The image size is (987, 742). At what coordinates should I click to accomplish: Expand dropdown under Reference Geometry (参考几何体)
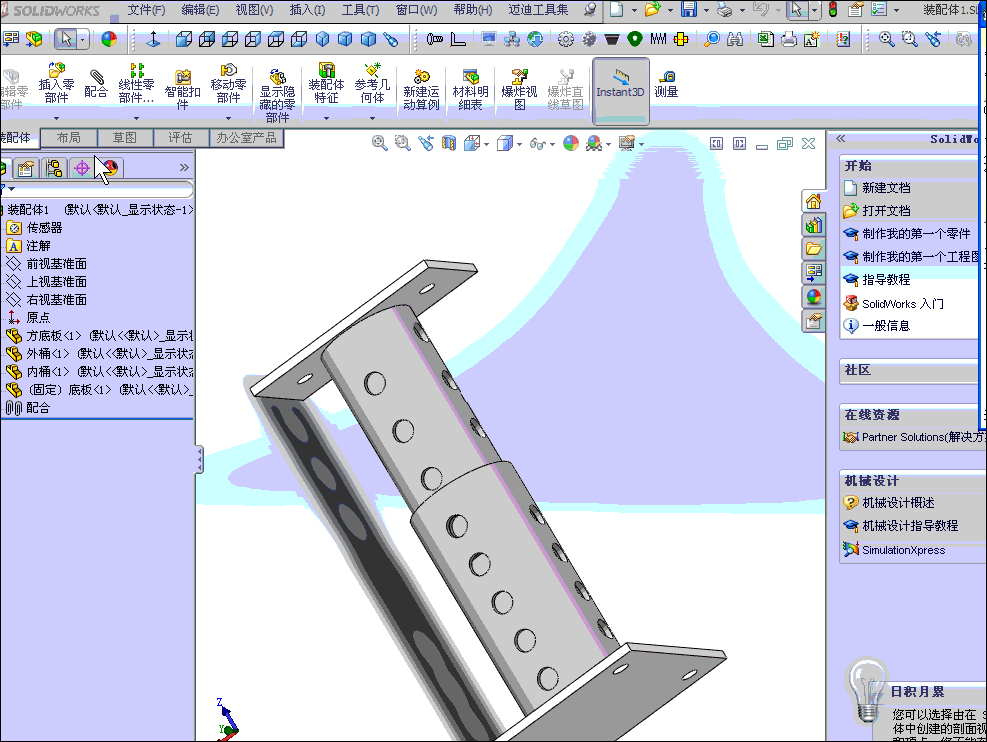pos(372,118)
